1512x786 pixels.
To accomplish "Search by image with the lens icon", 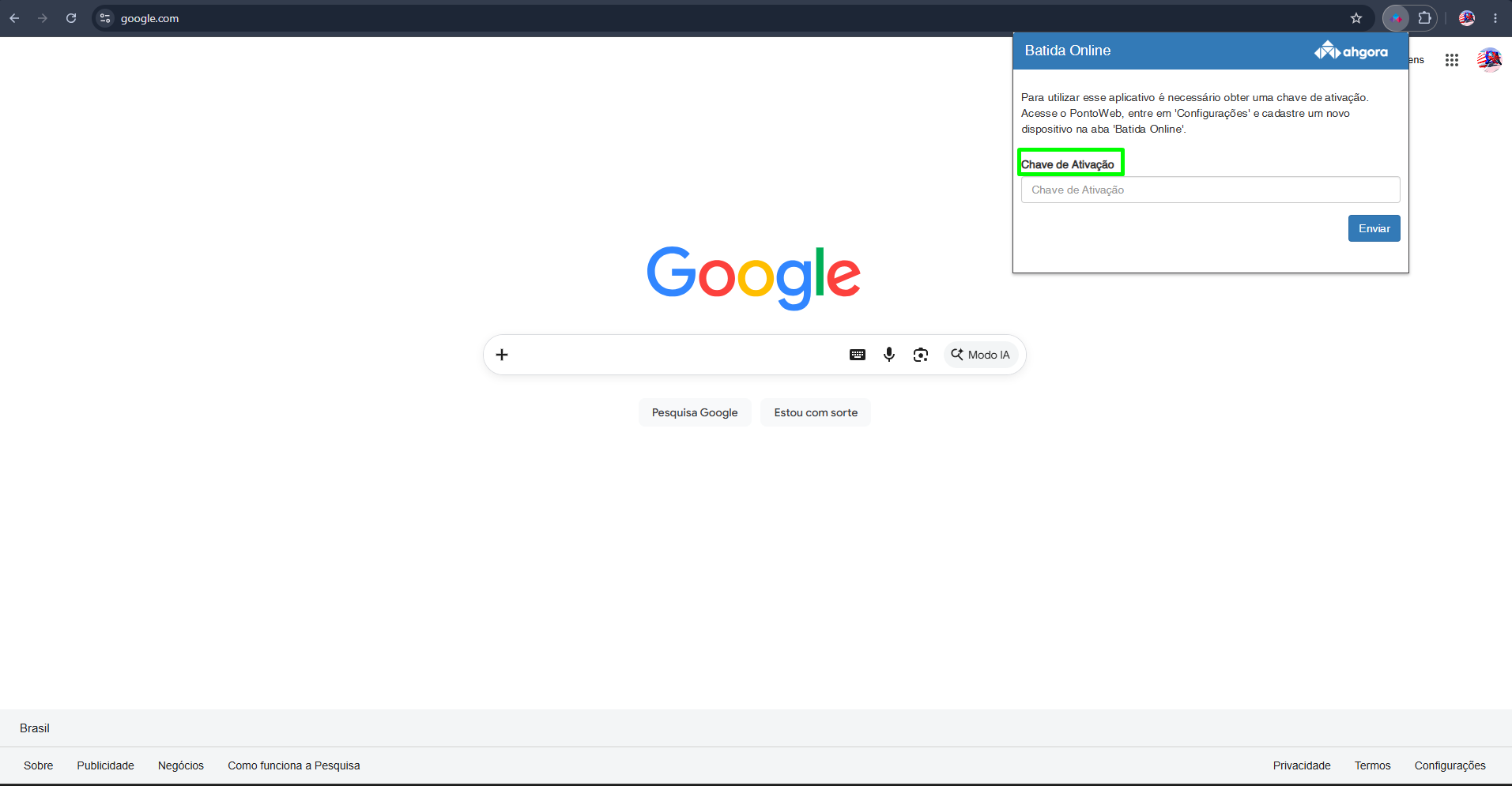I will click(921, 355).
